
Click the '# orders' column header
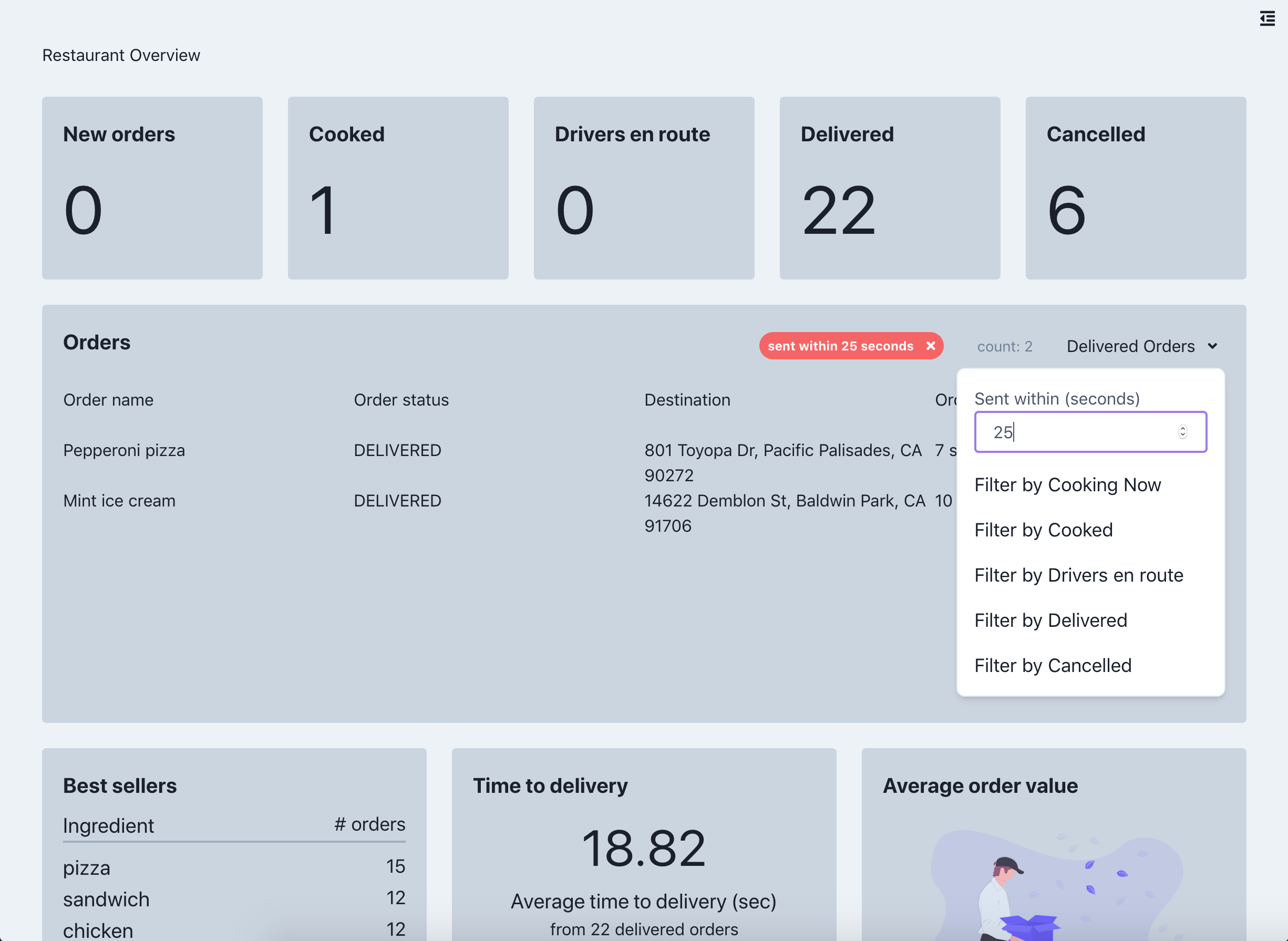[370, 824]
